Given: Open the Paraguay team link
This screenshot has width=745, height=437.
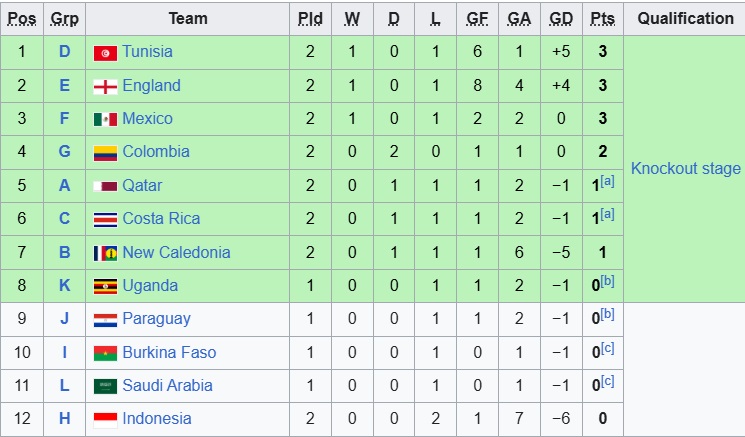Looking at the screenshot, I should pyautogui.click(x=156, y=319).
